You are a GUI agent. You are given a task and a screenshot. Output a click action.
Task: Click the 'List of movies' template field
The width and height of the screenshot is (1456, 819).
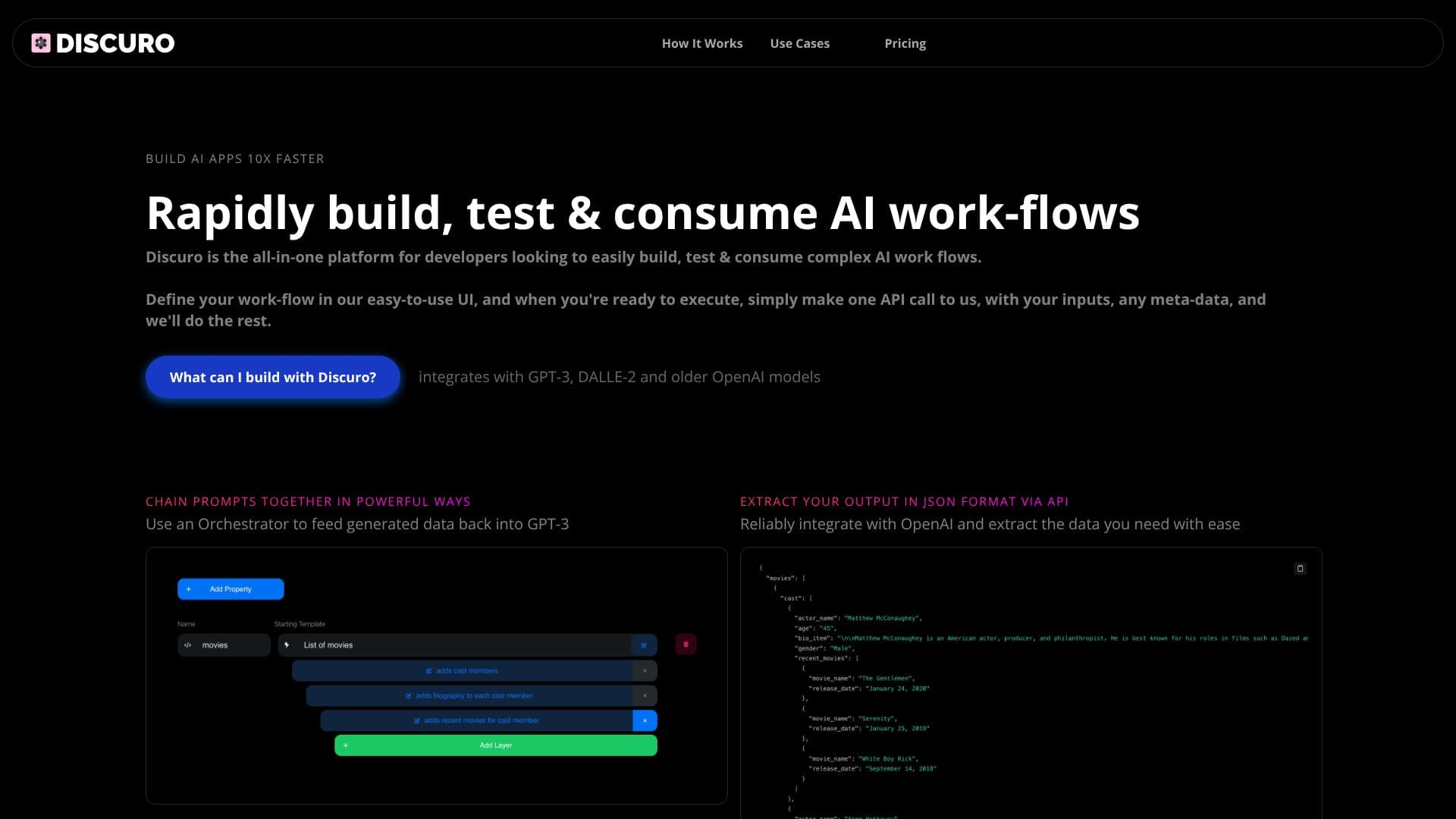click(455, 645)
